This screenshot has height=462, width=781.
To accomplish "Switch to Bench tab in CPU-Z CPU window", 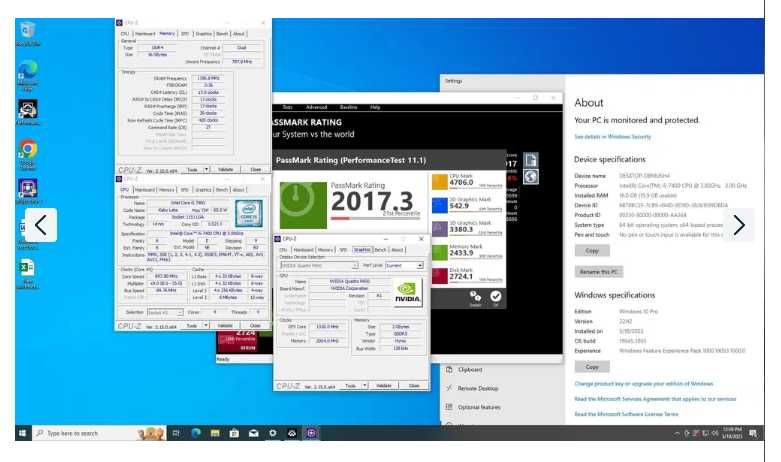I will (x=222, y=190).
